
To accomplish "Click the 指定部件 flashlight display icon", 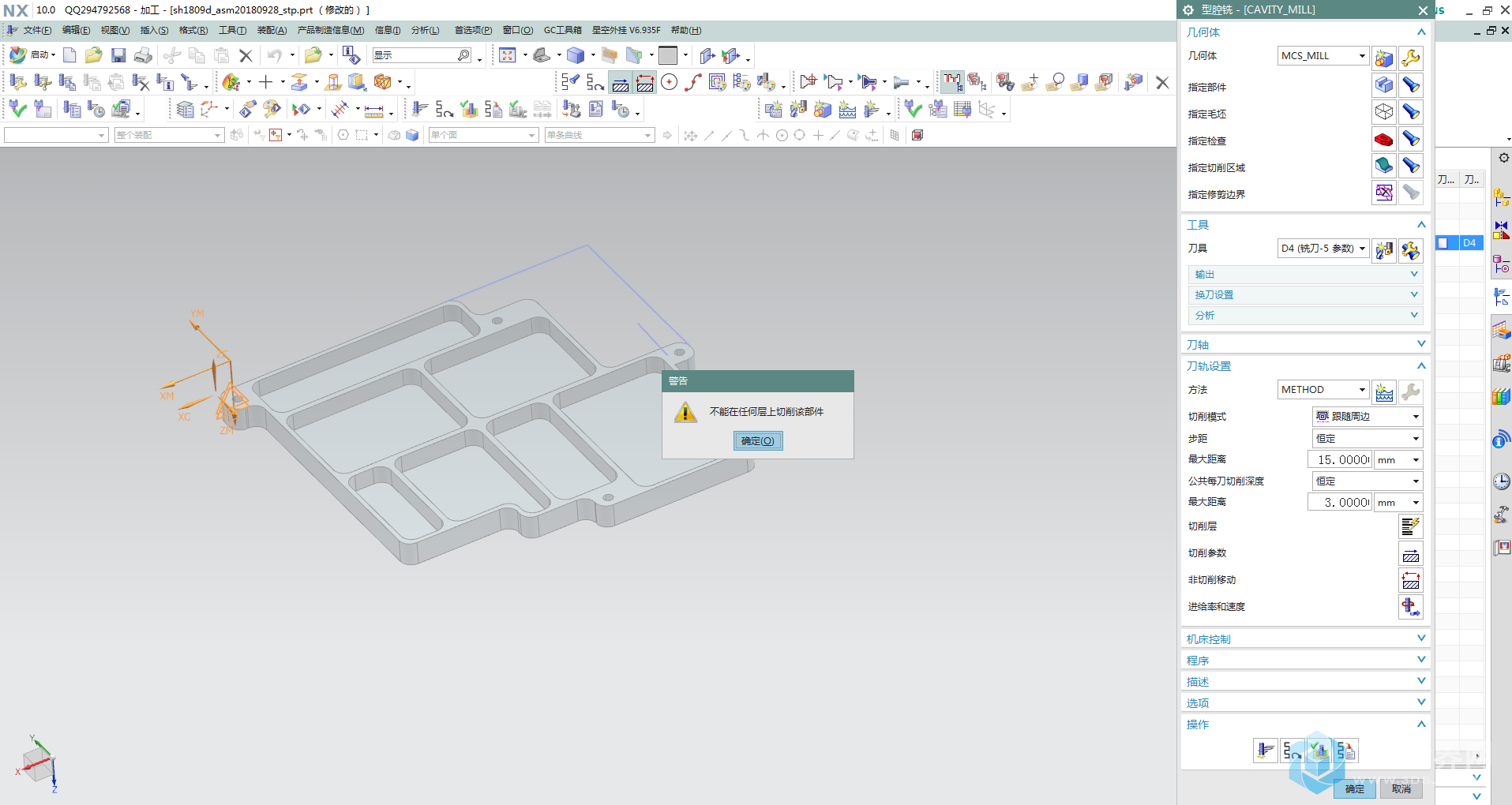I will point(1410,84).
